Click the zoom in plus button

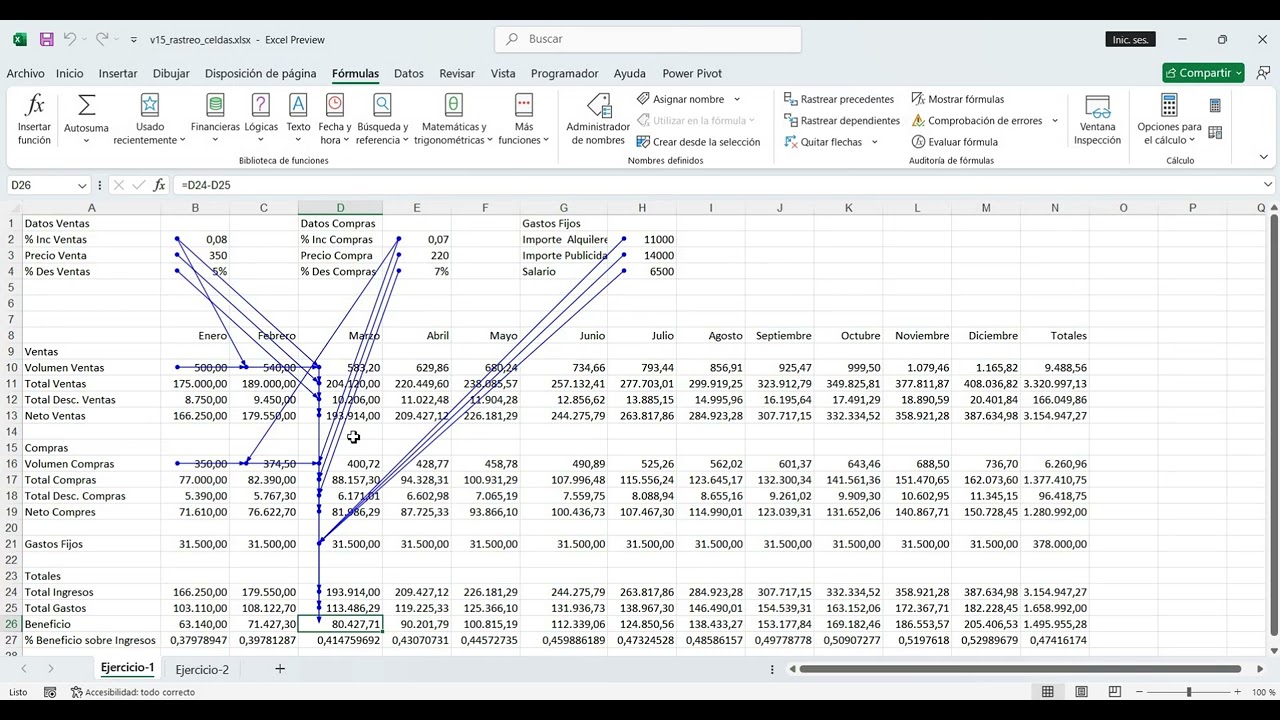1239,692
